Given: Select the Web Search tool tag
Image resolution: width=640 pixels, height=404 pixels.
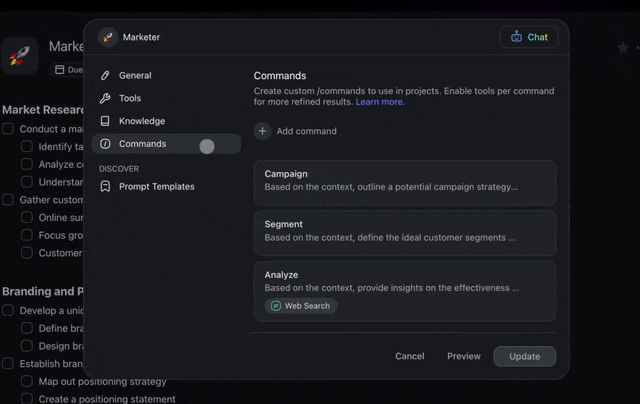Looking at the screenshot, I should (x=301, y=306).
